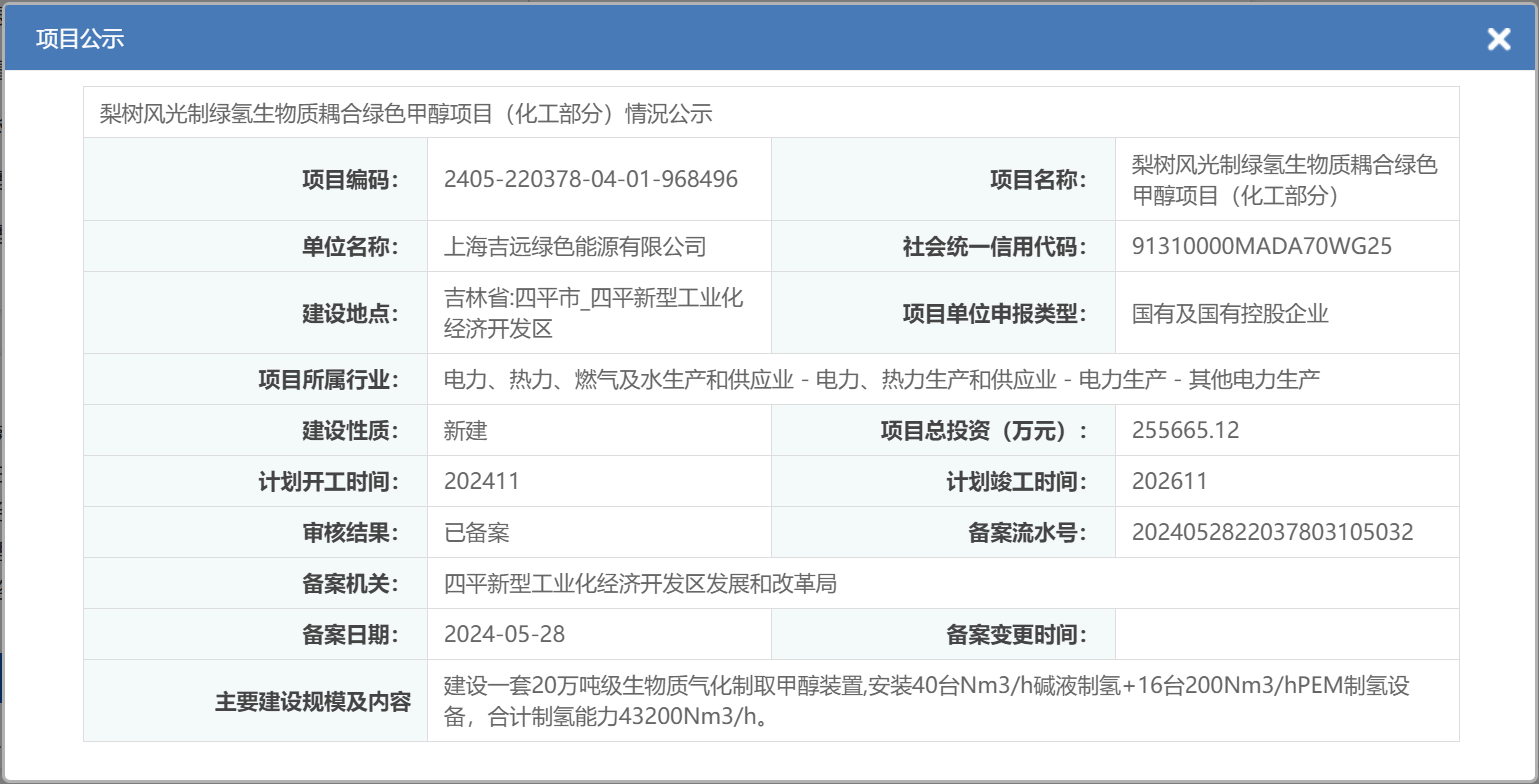The width and height of the screenshot is (1539, 784).
Task: Select planned start time 202411
Action: (x=482, y=481)
